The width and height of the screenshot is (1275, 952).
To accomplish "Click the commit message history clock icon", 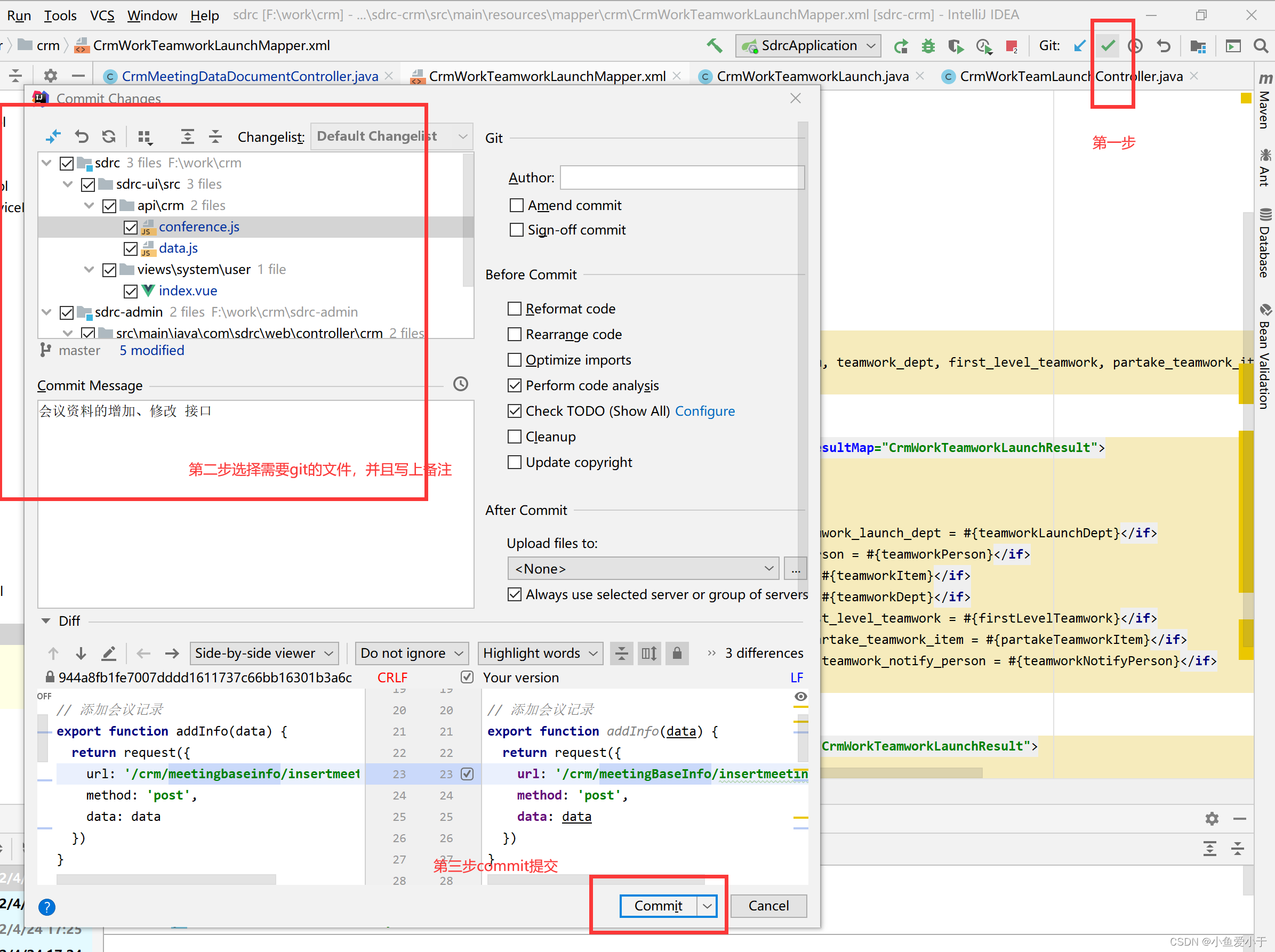I will [x=461, y=384].
